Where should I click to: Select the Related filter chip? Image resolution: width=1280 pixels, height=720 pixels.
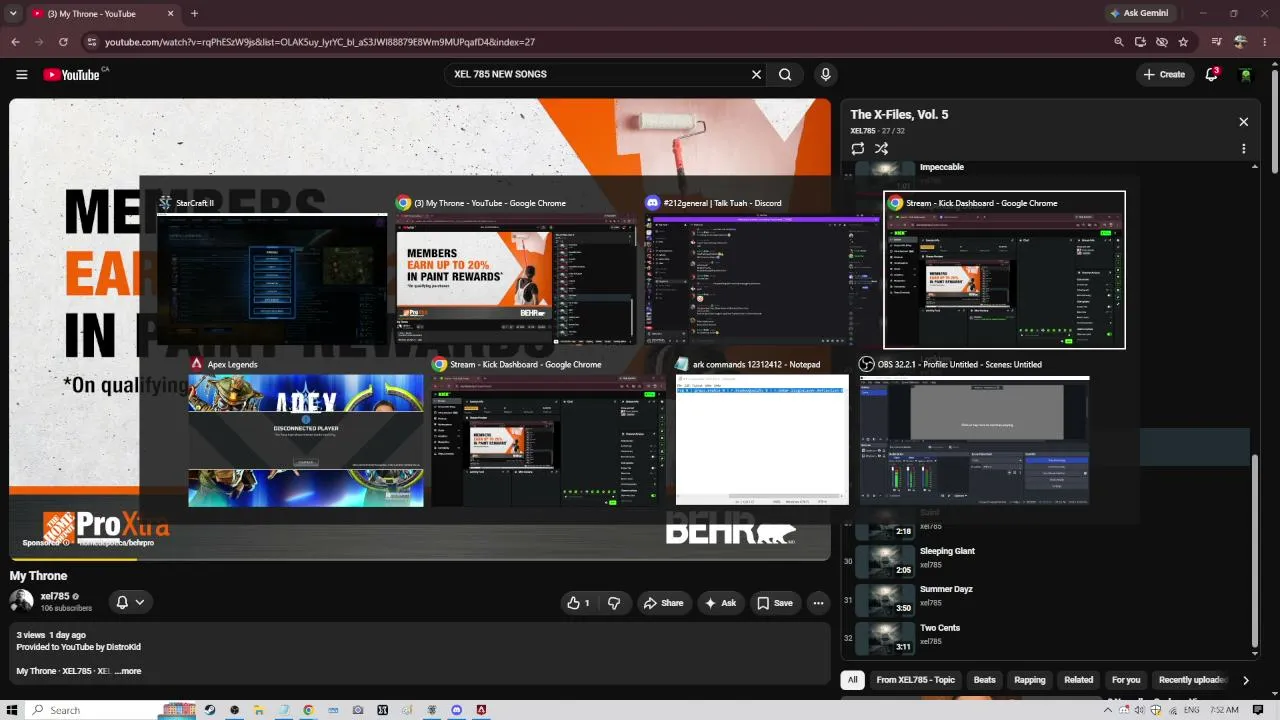coord(1078,680)
